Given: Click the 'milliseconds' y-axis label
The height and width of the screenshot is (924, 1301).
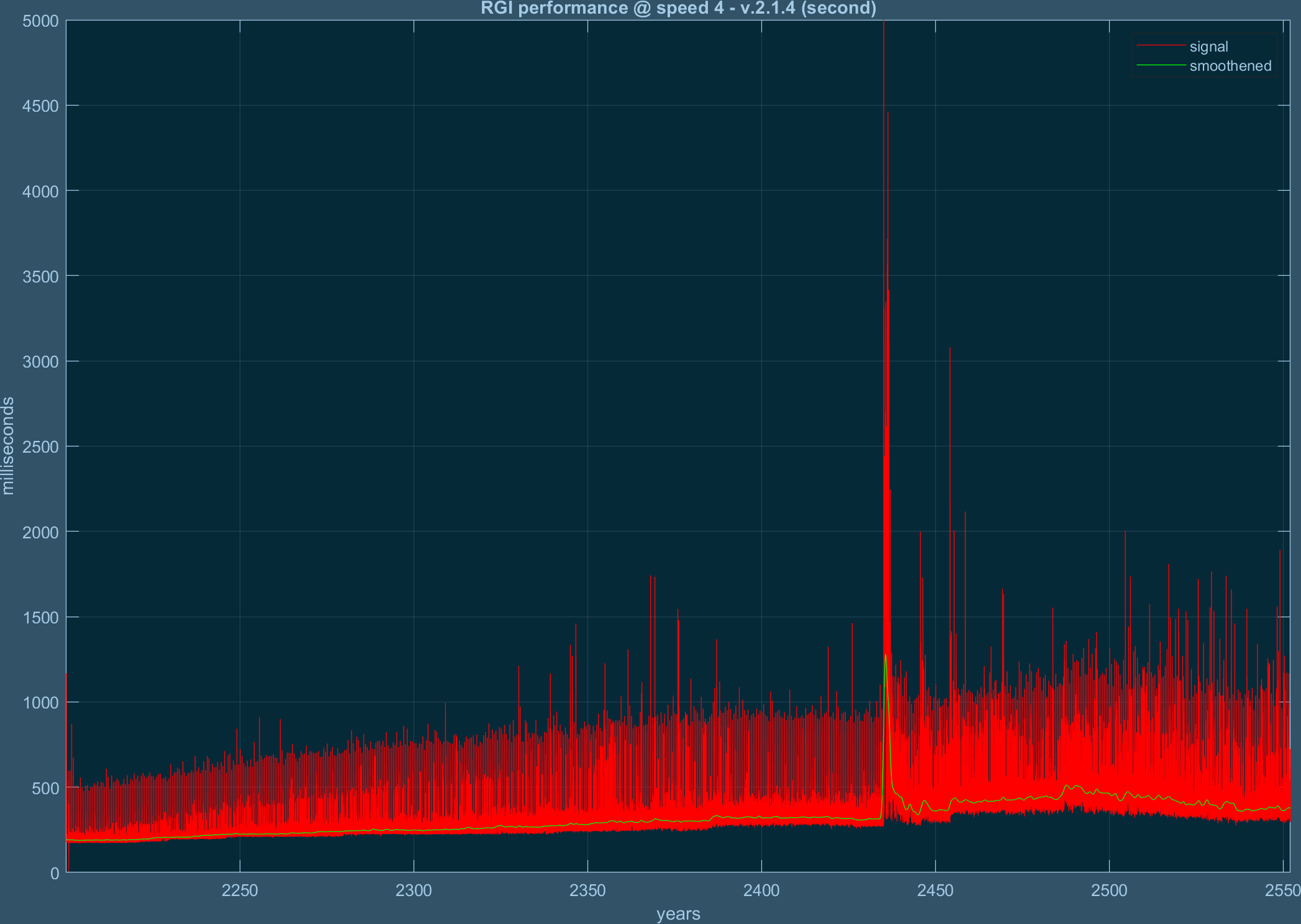Looking at the screenshot, I should pos(8,446).
